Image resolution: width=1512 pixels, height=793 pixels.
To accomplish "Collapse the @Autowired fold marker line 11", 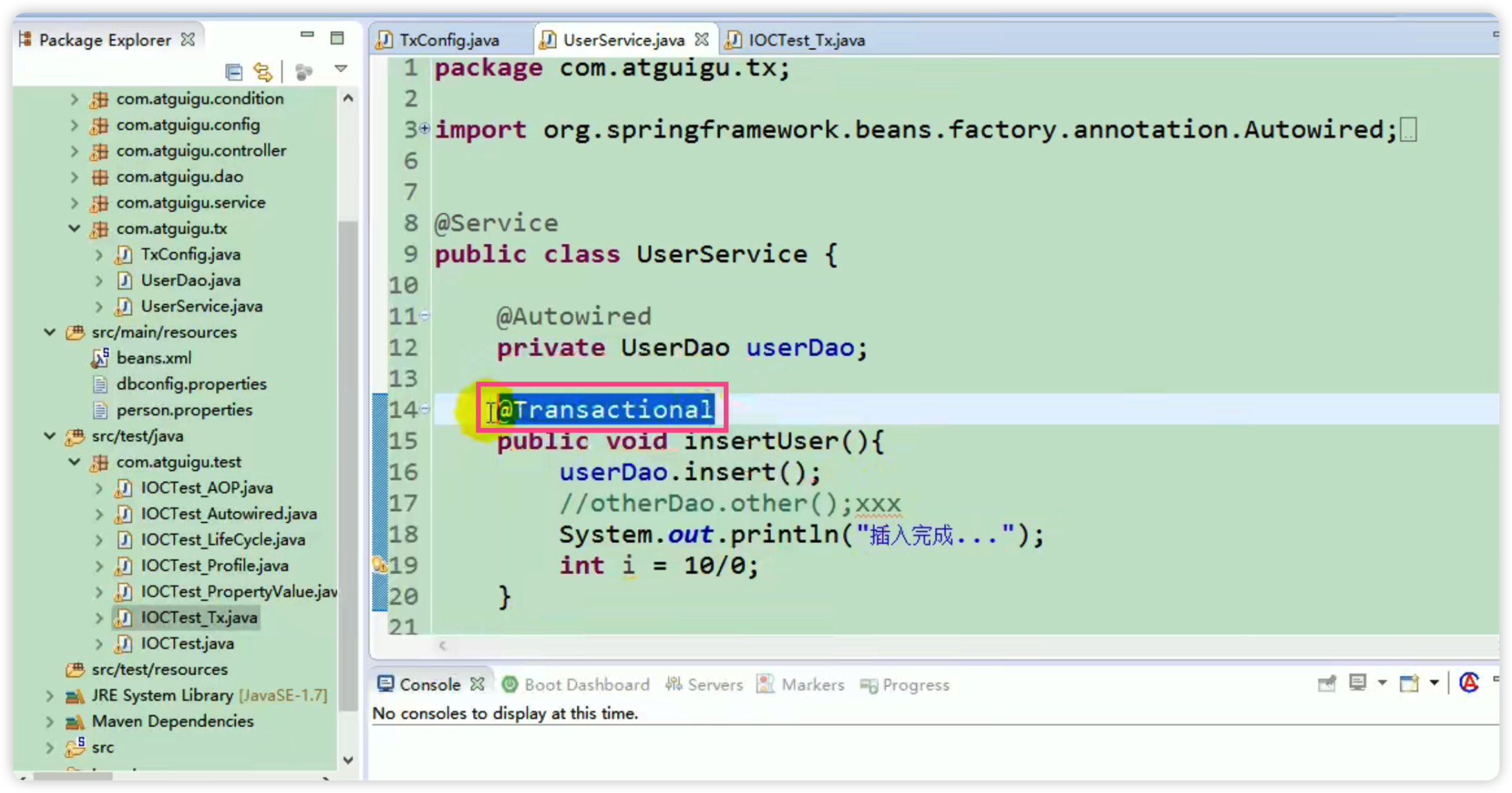I will click(425, 316).
